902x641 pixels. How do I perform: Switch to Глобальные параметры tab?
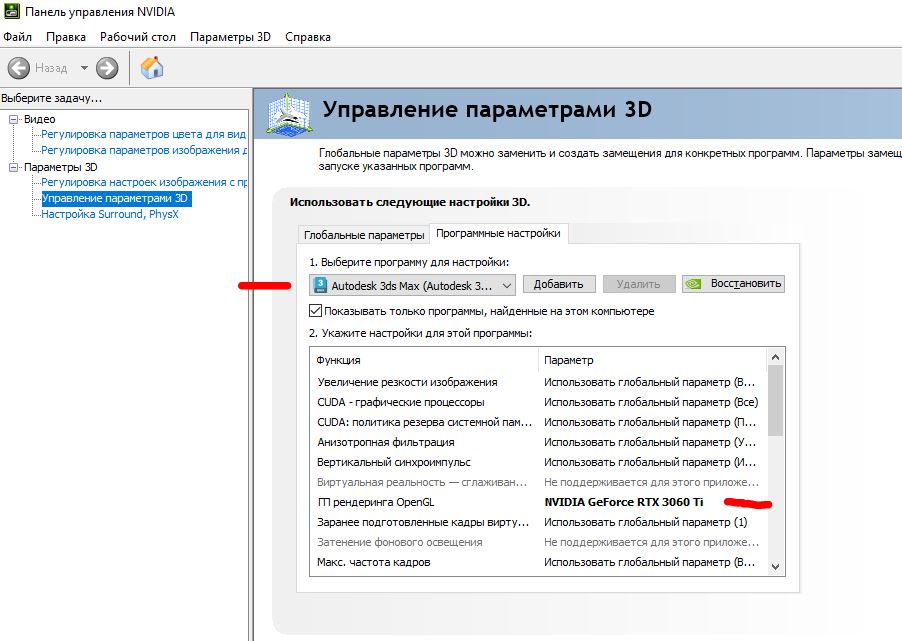click(x=364, y=235)
